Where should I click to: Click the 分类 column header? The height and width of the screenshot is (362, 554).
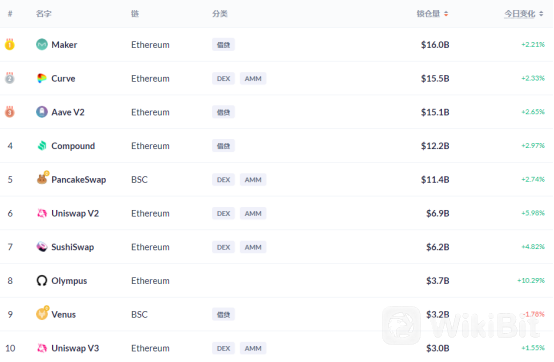coord(220,14)
